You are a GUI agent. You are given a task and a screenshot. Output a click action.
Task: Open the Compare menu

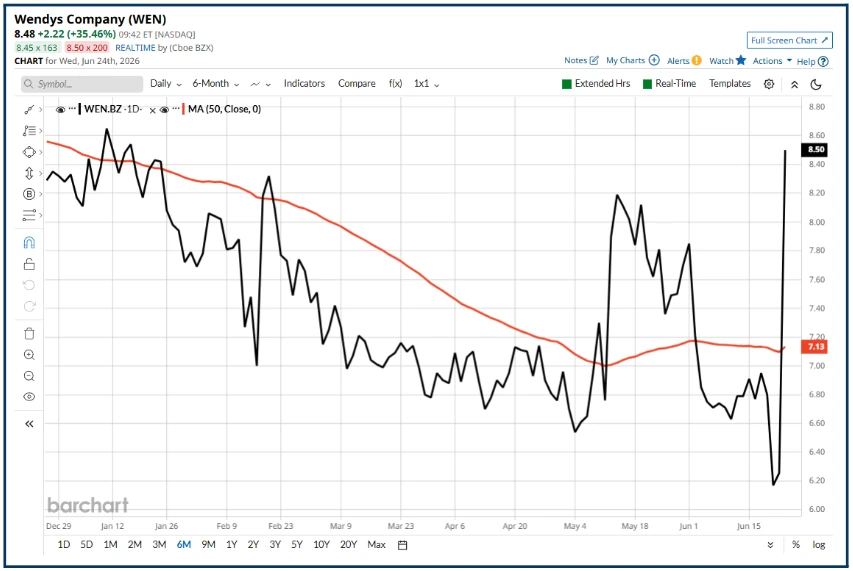(x=356, y=84)
